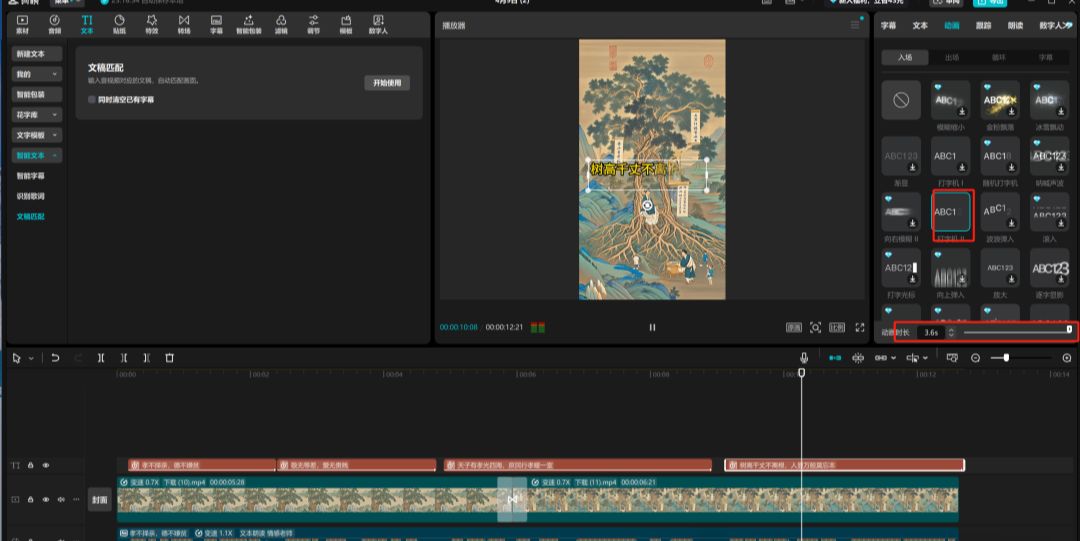
Task: Toggle text track lock icon
Action: [30, 465]
